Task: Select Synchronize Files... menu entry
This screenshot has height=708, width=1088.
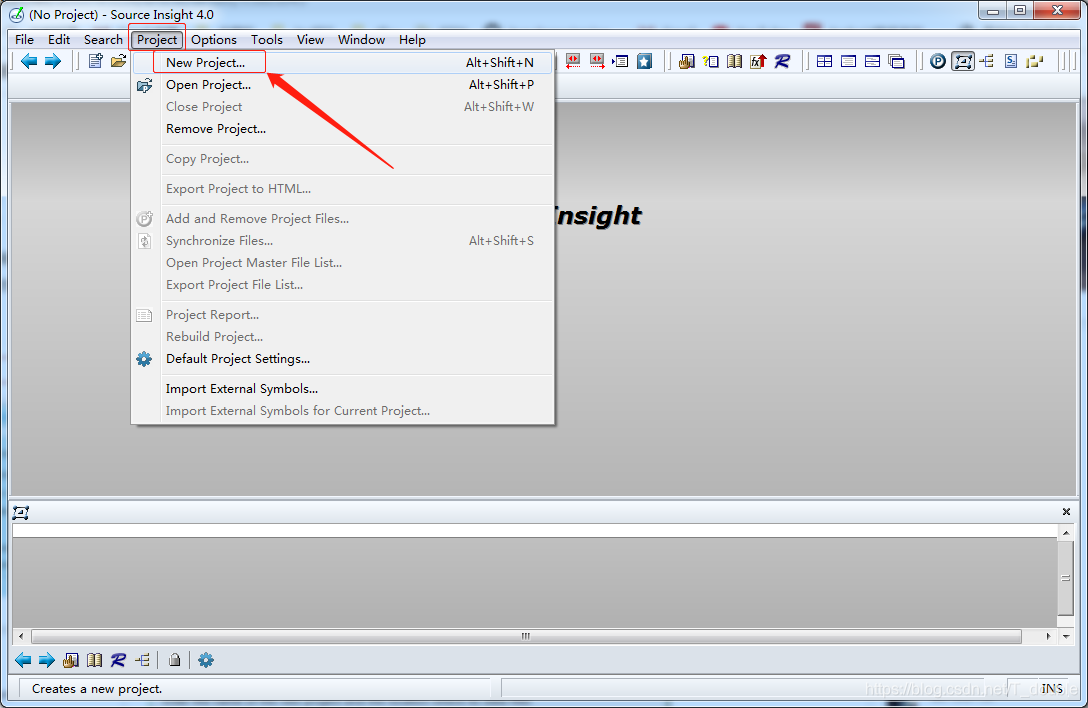Action: tap(343, 241)
